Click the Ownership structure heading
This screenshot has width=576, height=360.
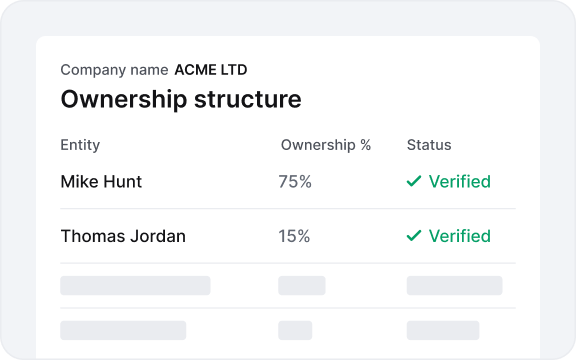coord(181,99)
